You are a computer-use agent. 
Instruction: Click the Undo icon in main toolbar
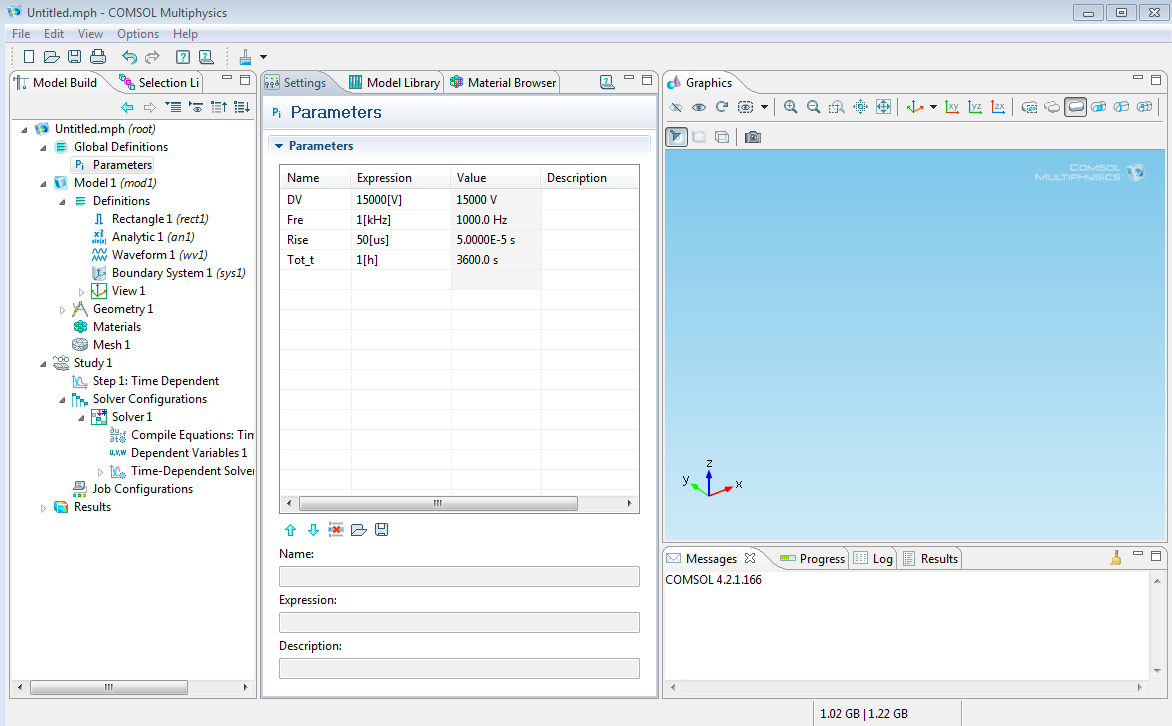click(129, 57)
